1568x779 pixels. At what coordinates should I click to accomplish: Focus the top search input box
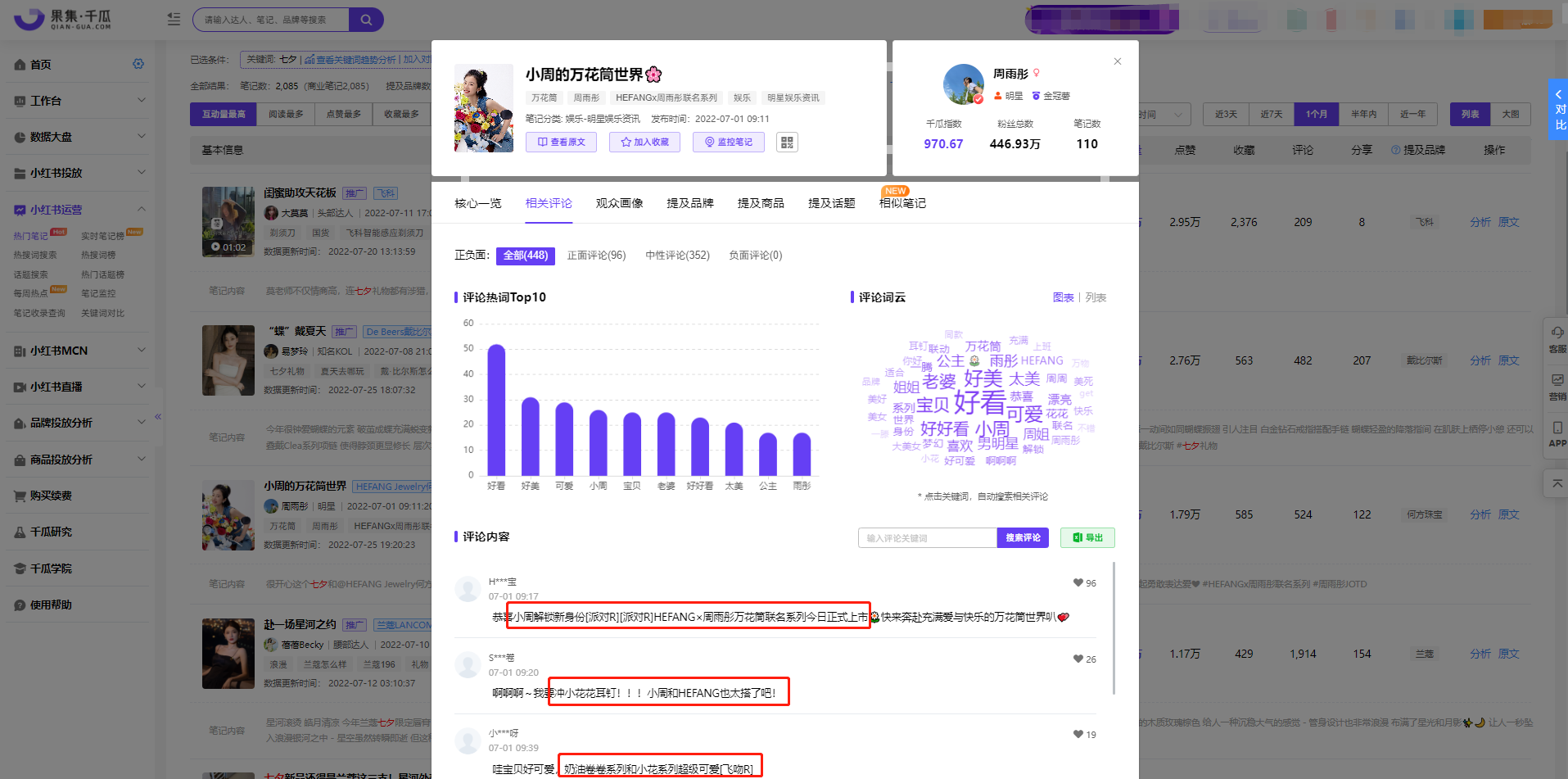[271, 20]
